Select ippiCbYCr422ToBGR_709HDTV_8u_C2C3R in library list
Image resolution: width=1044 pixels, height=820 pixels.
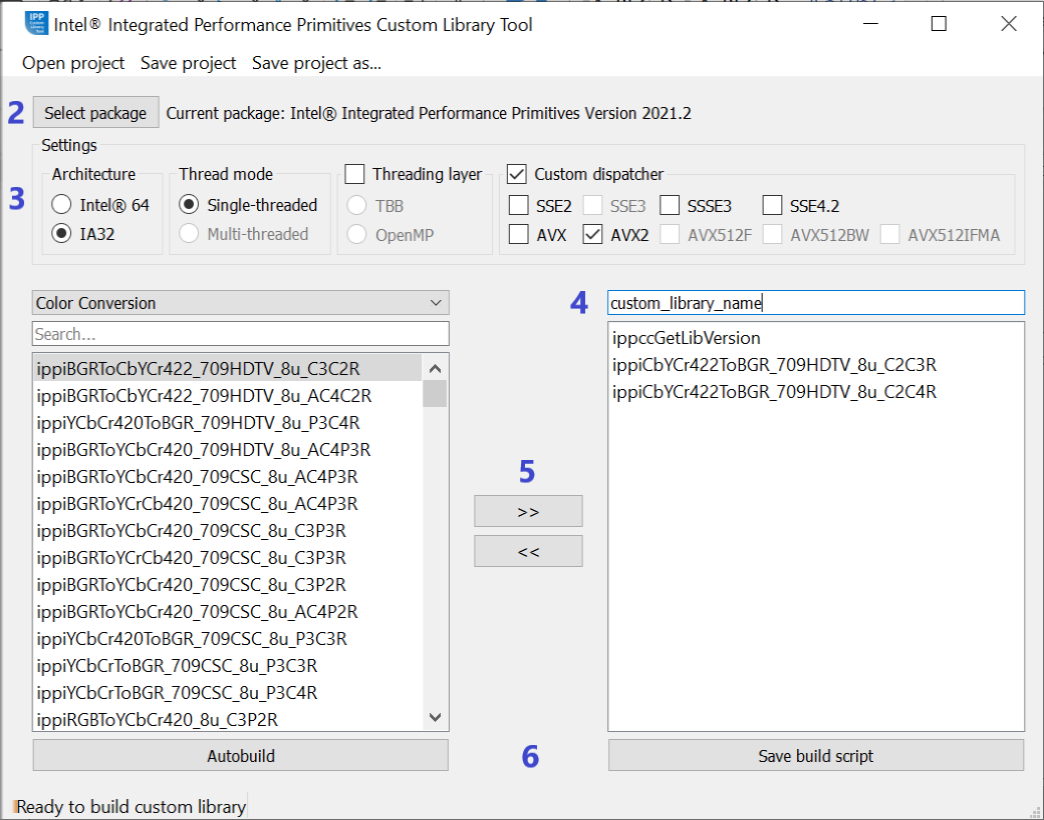774,365
